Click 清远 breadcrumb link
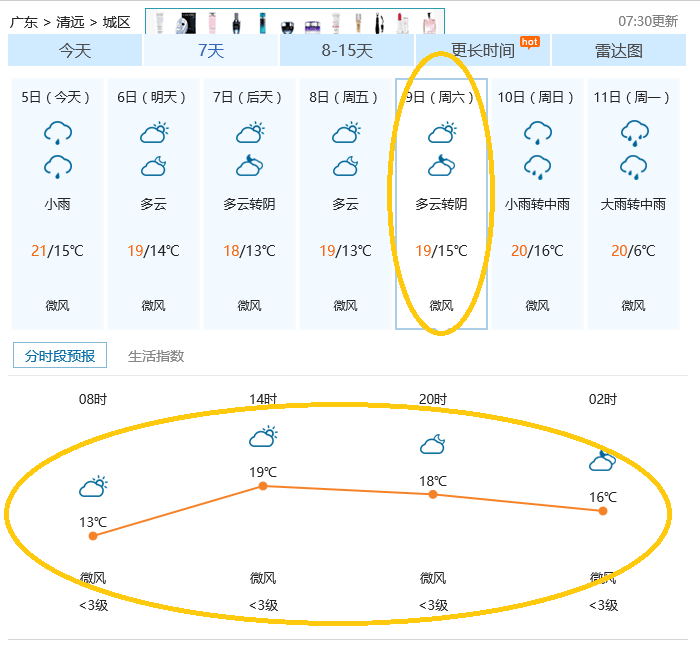 pos(70,21)
